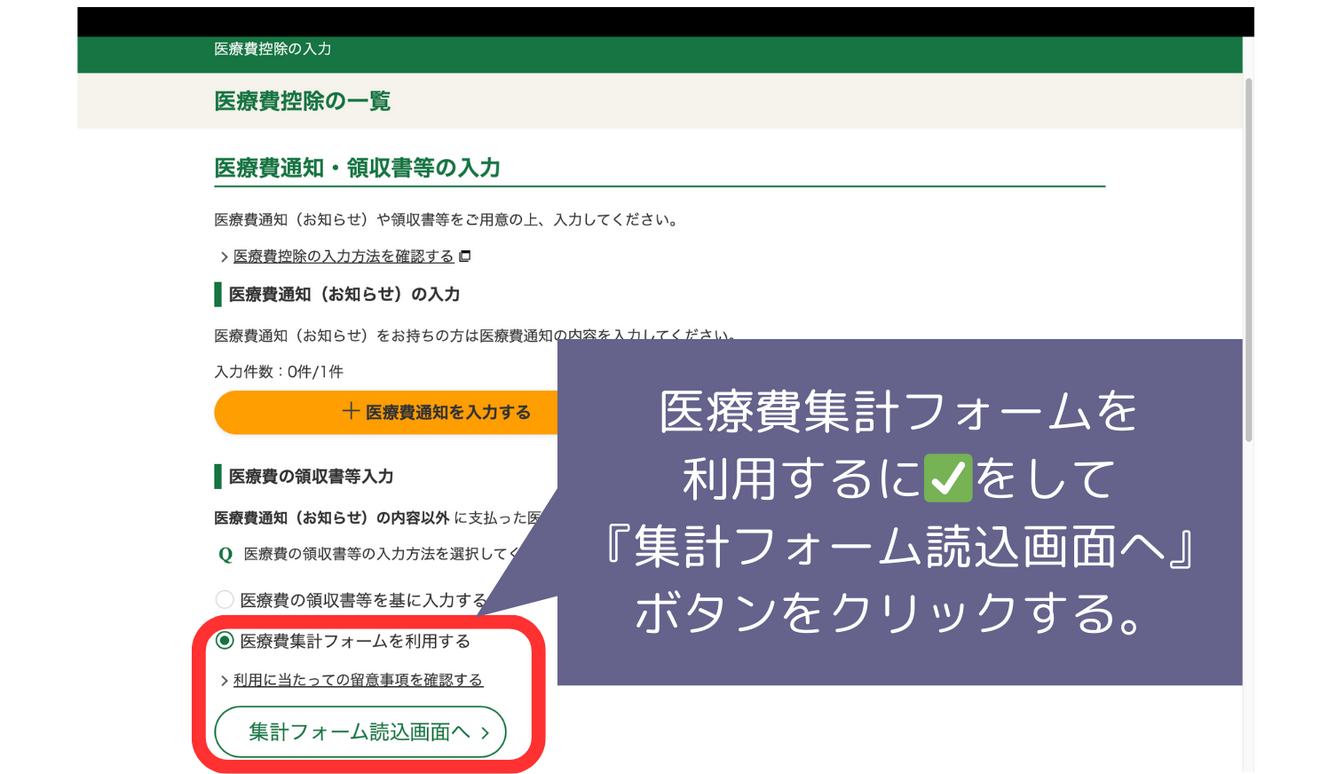Image resolution: width=1320 pixels, height=774 pixels.
Task: Select 医療費集計フォームを利用する radio button
Action: (225, 640)
